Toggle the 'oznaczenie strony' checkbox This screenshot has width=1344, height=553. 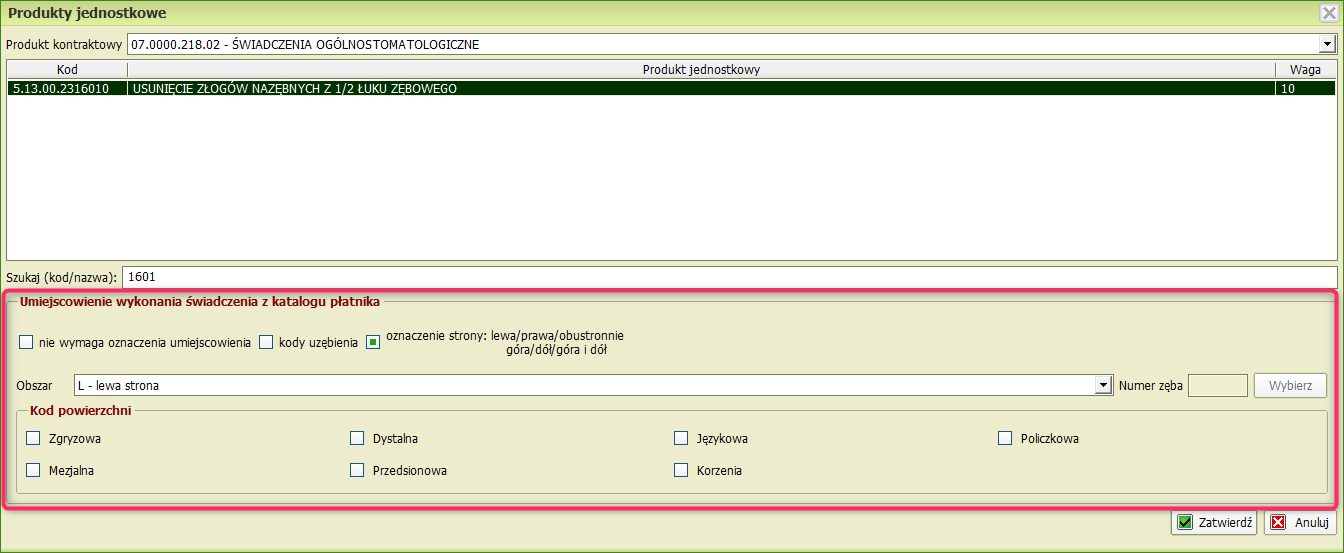[x=373, y=343]
